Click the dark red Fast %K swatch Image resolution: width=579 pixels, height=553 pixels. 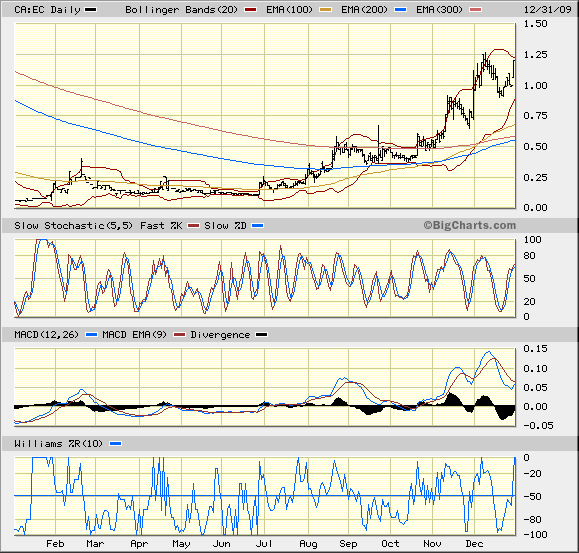click(x=193, y=226)
